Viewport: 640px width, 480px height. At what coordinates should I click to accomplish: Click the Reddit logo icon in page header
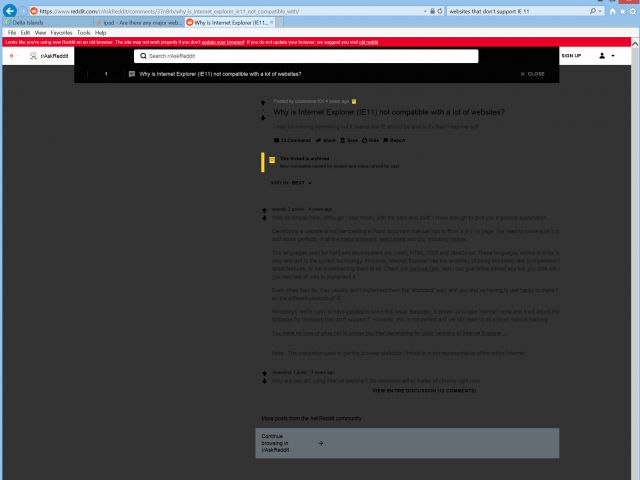tap(11, 56)
